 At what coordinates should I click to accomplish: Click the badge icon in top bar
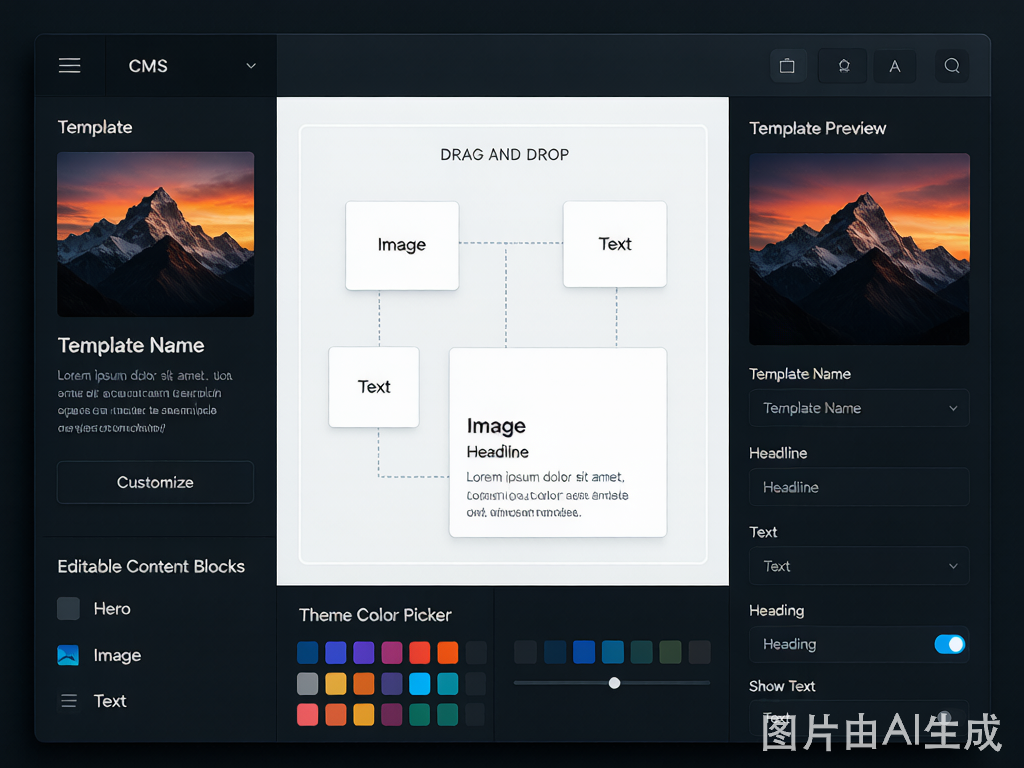point(843,66)
